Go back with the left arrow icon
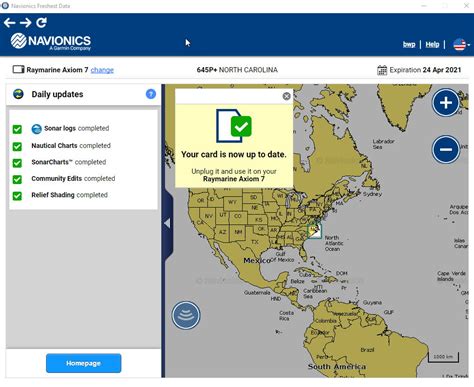The image size is (474, 387). pyautogui.click(x=9, y=23)
